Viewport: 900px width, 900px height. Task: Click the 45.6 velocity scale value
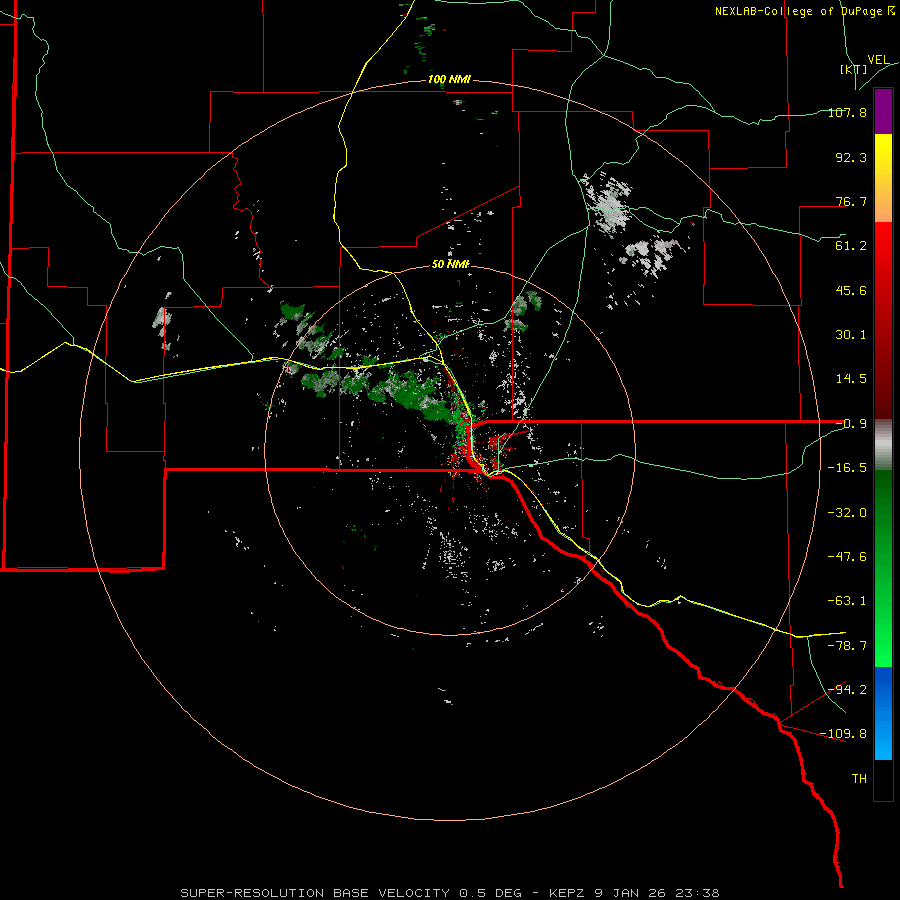[851, 290]
